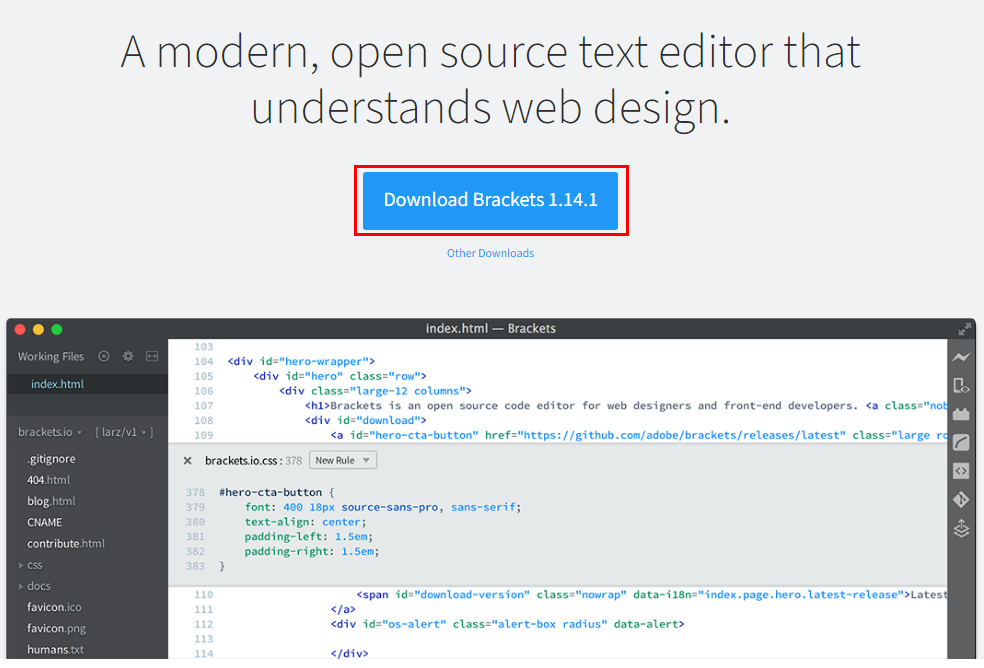Click the div class="large-12 columns" line
984x668 pixels.
tap(375, 391)
